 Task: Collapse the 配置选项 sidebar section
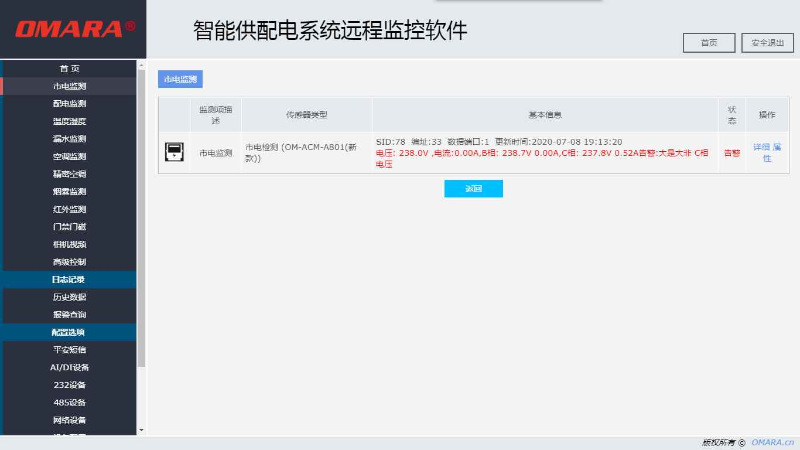coord(68,332)
